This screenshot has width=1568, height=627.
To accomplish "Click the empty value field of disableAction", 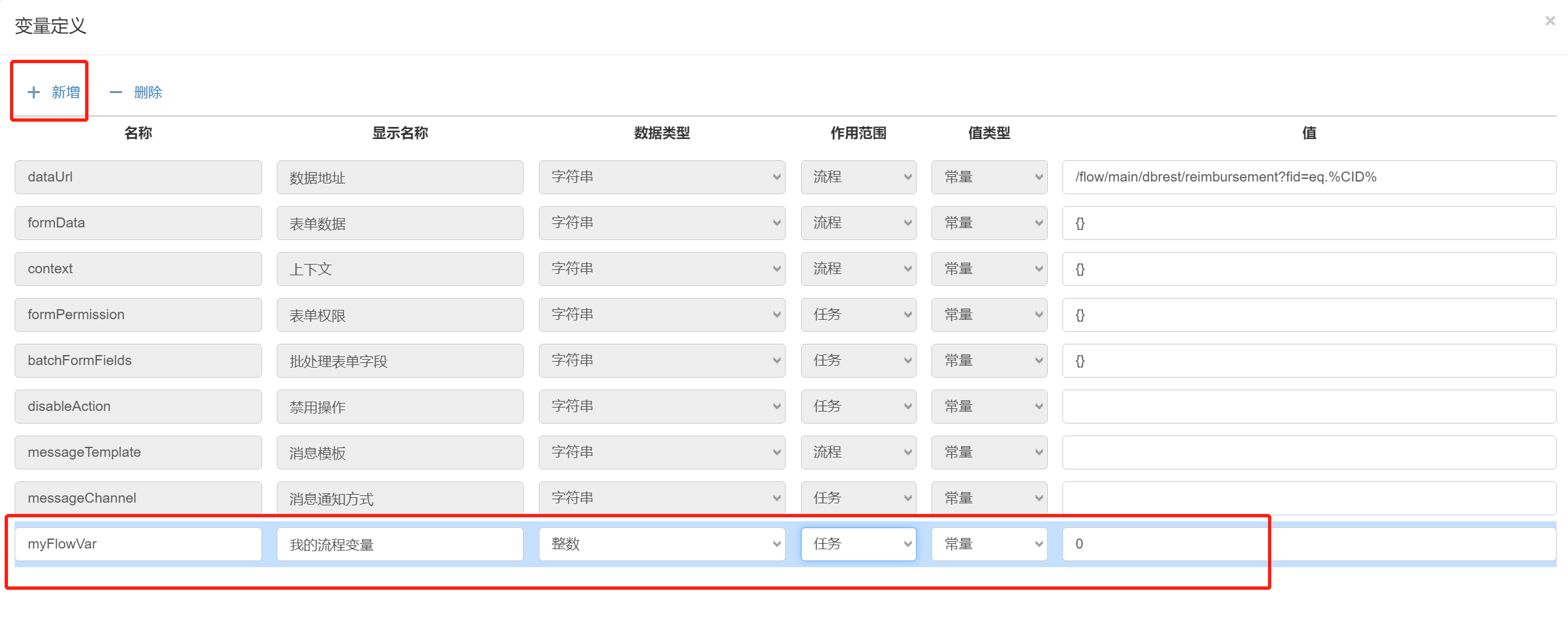I will tap(1308, 406).
